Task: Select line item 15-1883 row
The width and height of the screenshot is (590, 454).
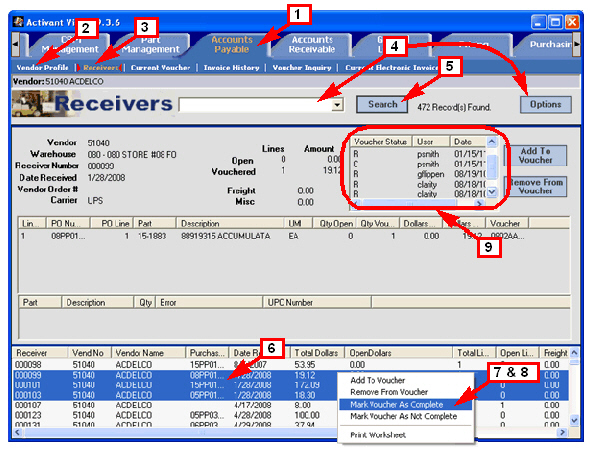Action: pos(293,236)
